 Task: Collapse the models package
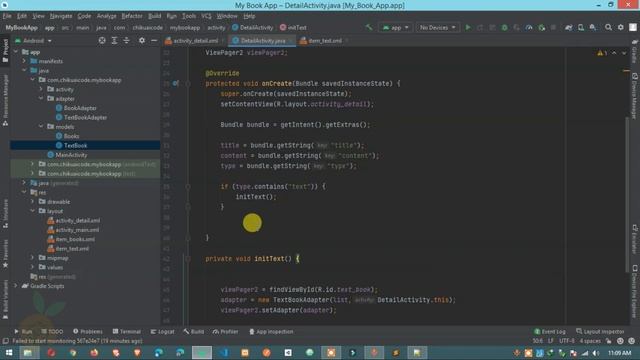click(x=41, y=127)
